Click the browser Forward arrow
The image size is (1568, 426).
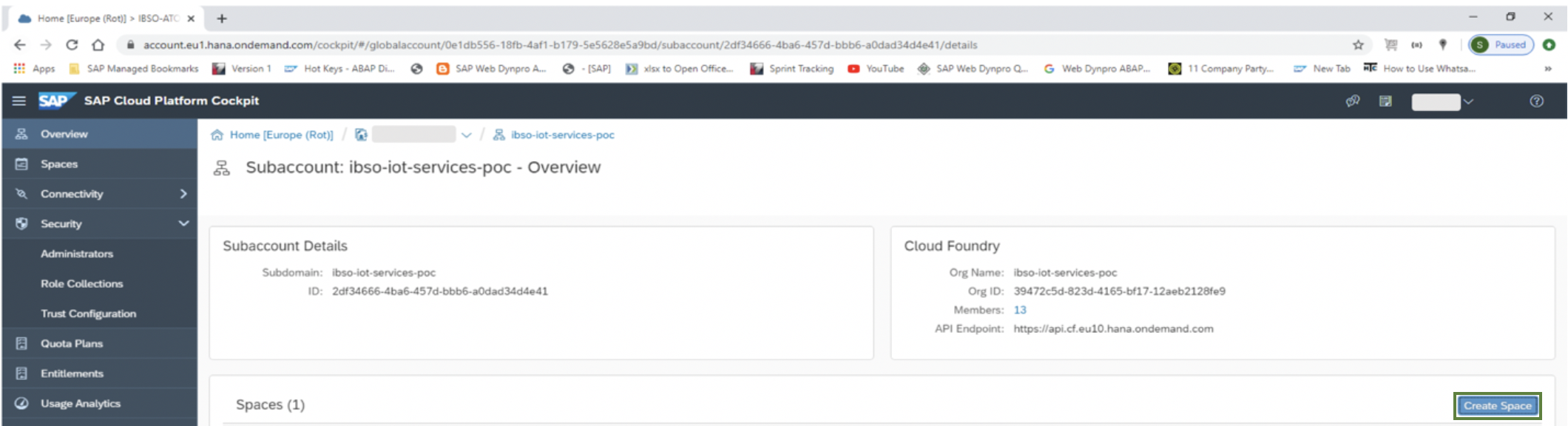(46, 45)
